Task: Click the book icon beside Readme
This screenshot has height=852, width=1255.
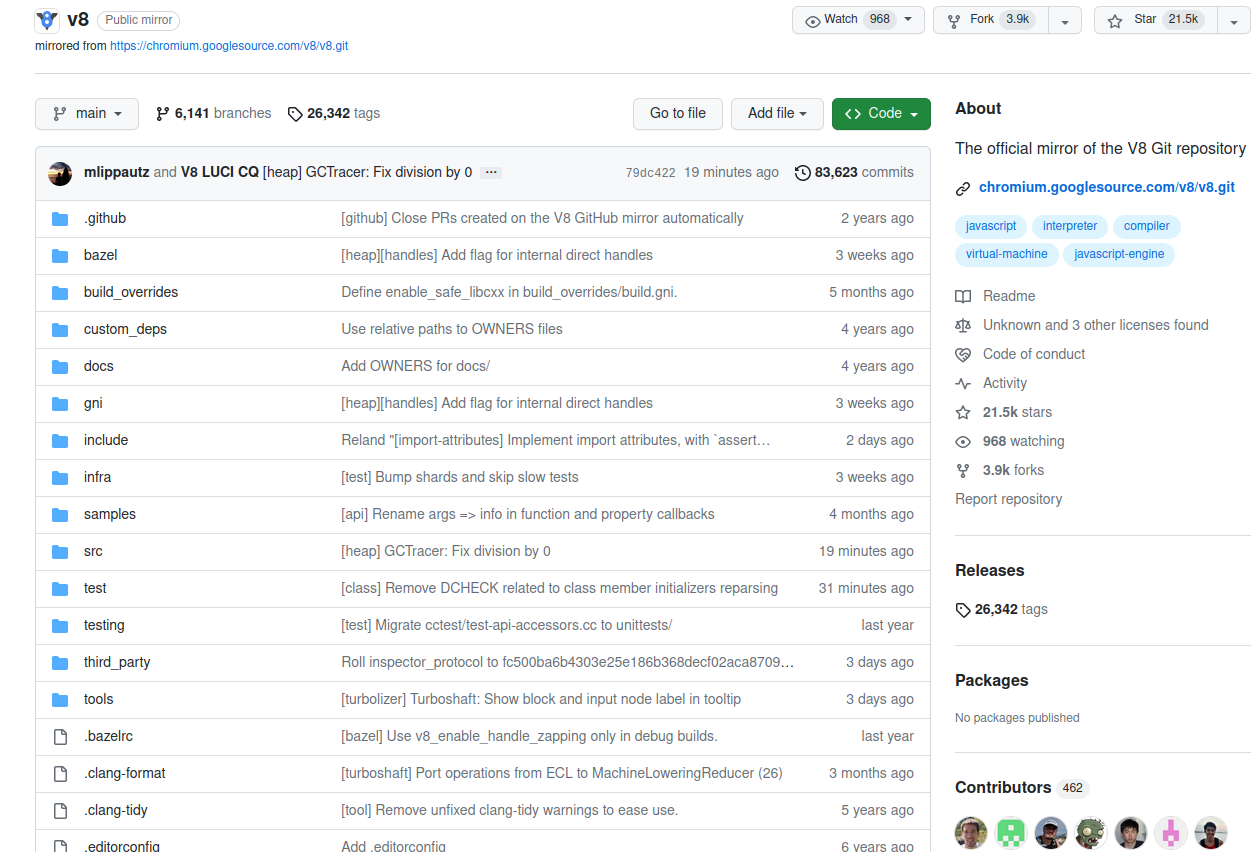Action: (963, 297)
